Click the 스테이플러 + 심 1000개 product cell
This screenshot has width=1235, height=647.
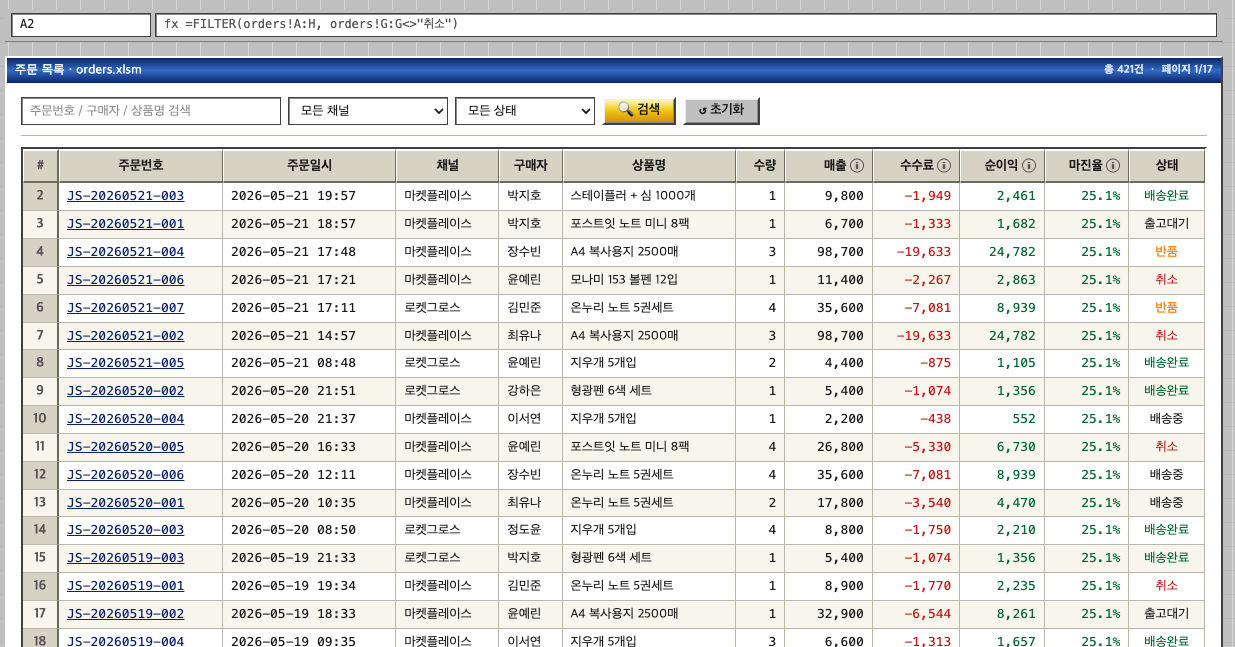coord(648,196)
